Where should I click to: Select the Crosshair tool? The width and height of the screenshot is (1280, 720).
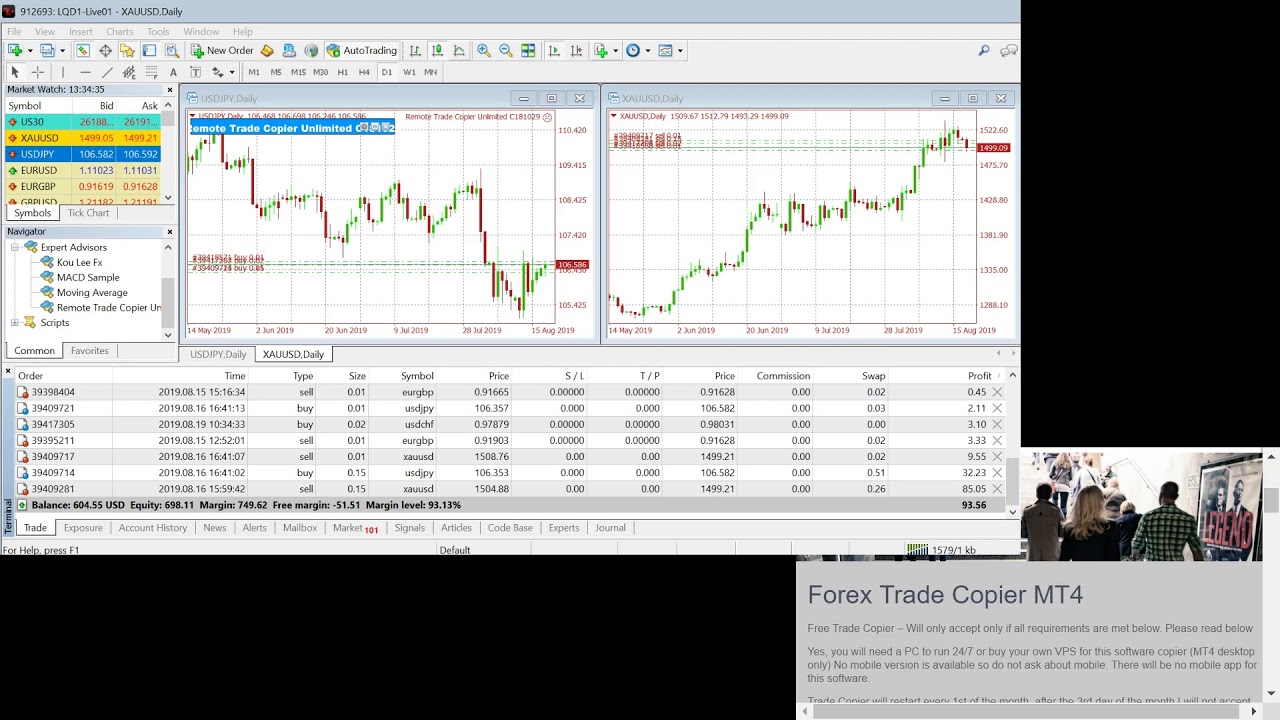[38, 72]
